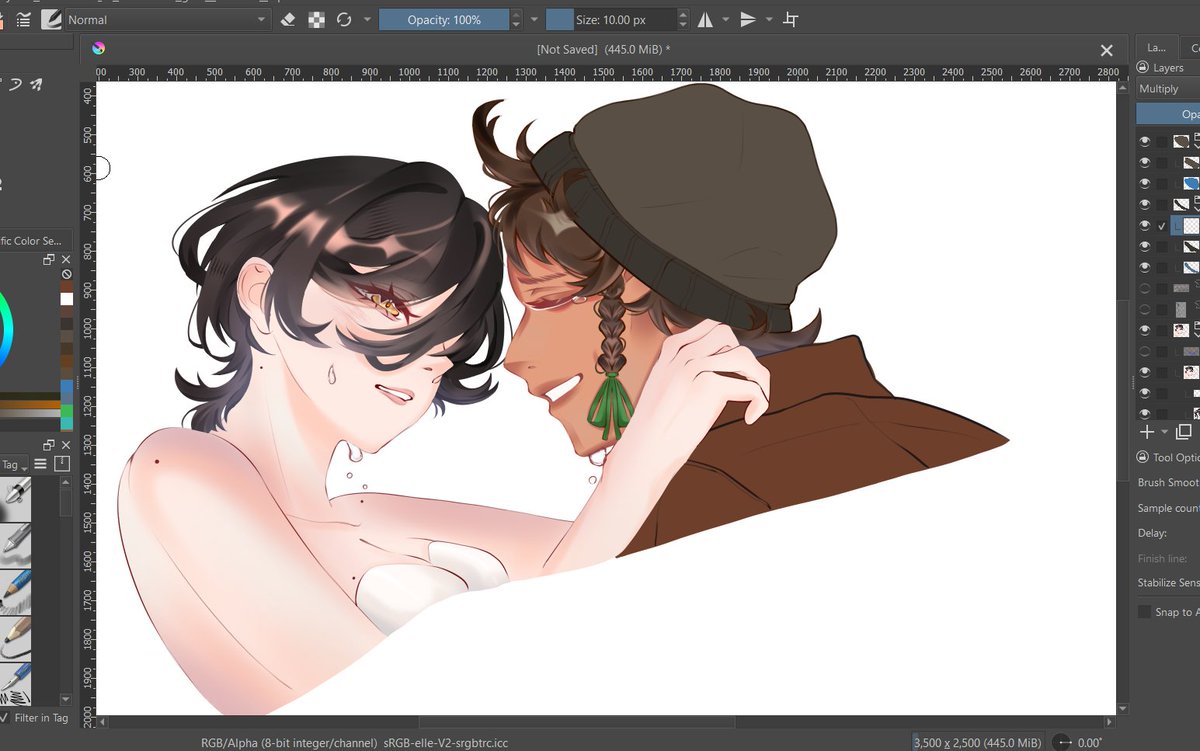Open the Normal blending mode dropdown

(168, 19)
